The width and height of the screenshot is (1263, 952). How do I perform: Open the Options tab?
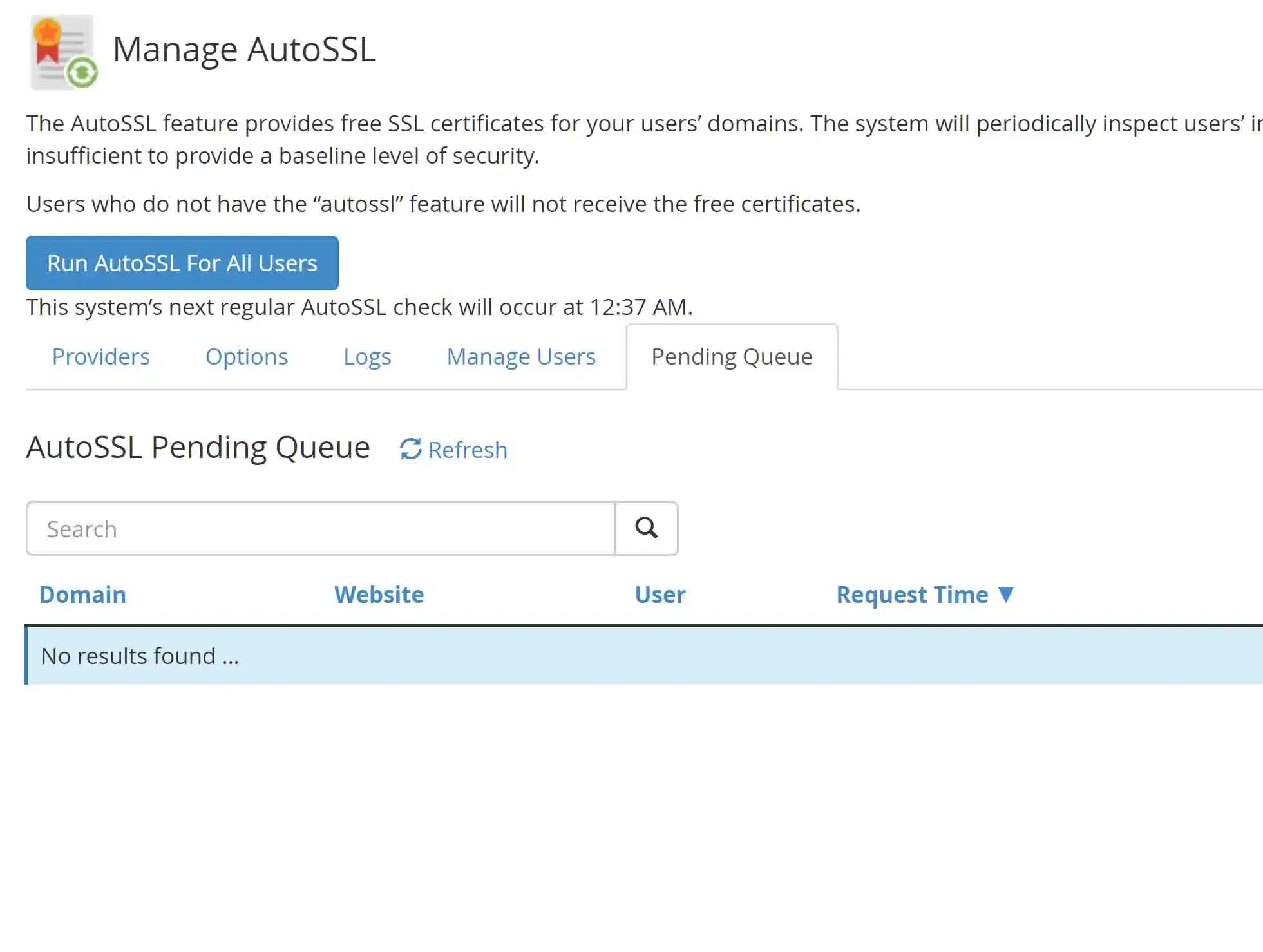tap(246, 356)
